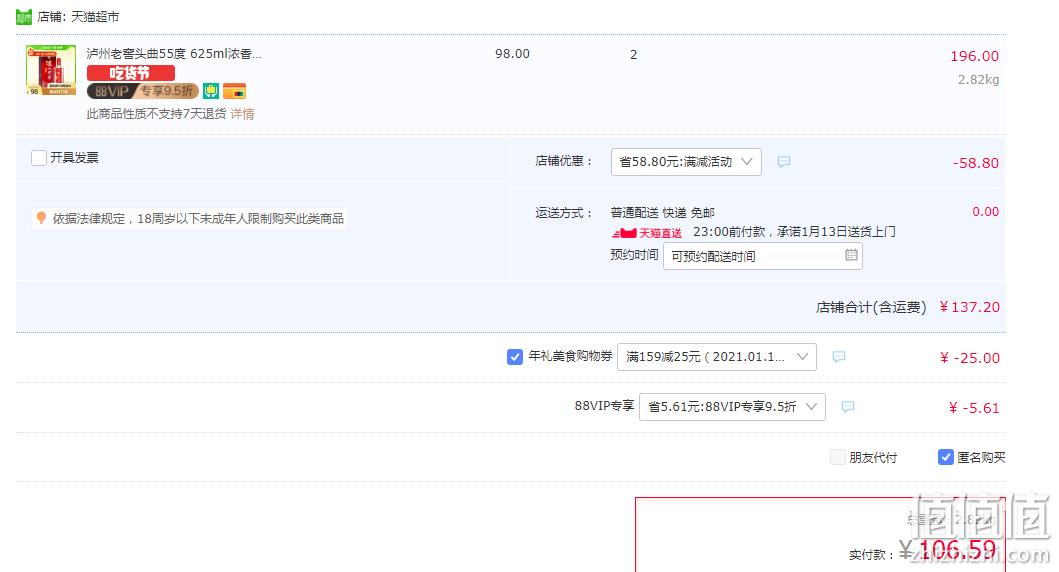Click the credit card payment icon
This screenshot has height=572, width=1059.
(x=234, y=91)
